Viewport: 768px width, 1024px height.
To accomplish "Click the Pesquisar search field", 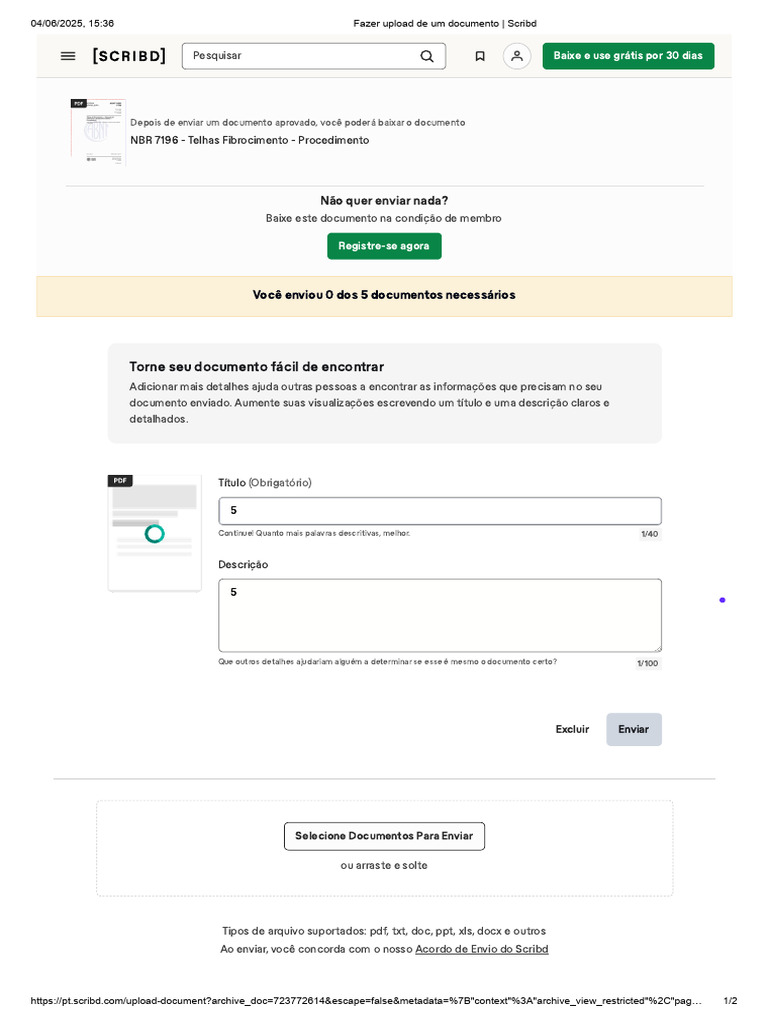I will pyautogui.click(x=300, y=56).
